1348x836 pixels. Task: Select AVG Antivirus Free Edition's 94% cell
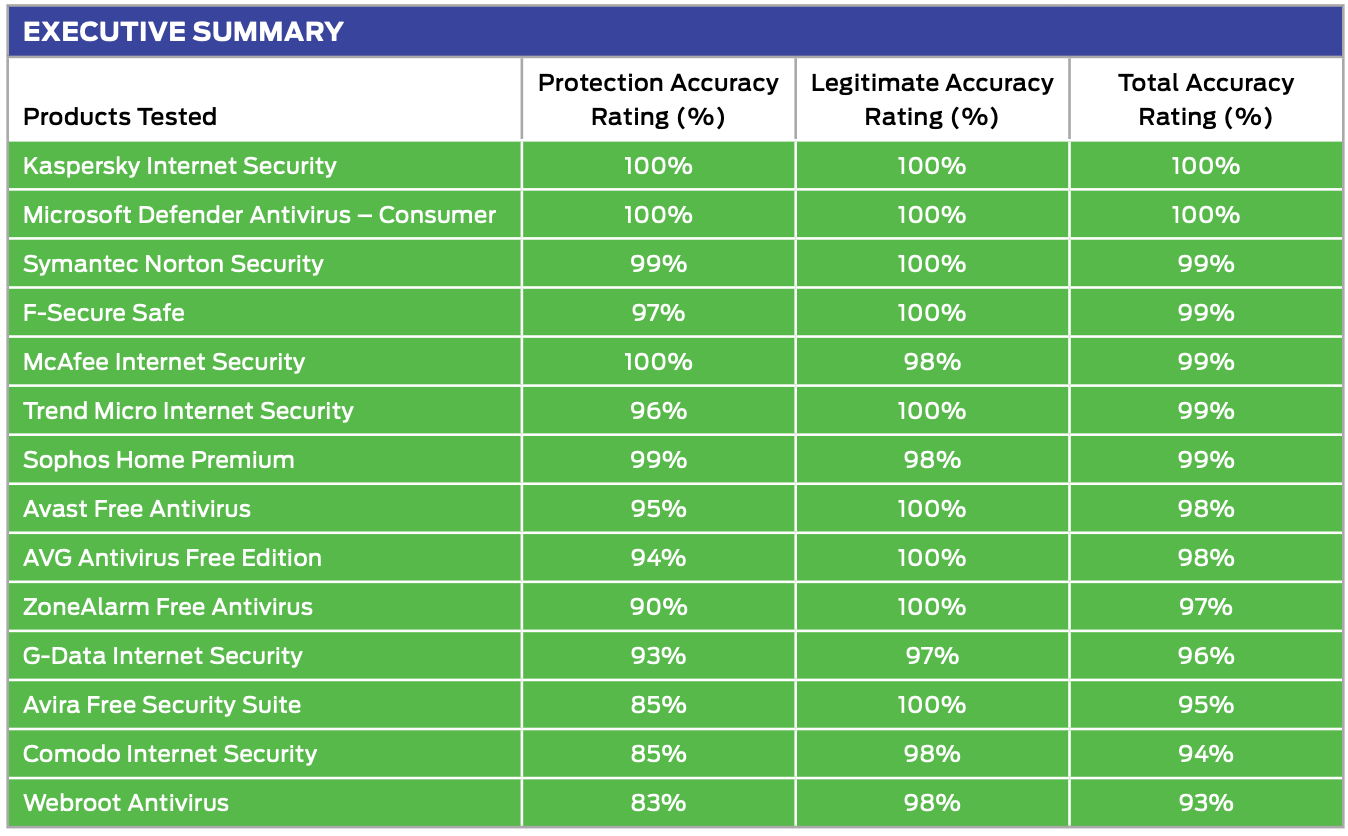click(658, 558)
